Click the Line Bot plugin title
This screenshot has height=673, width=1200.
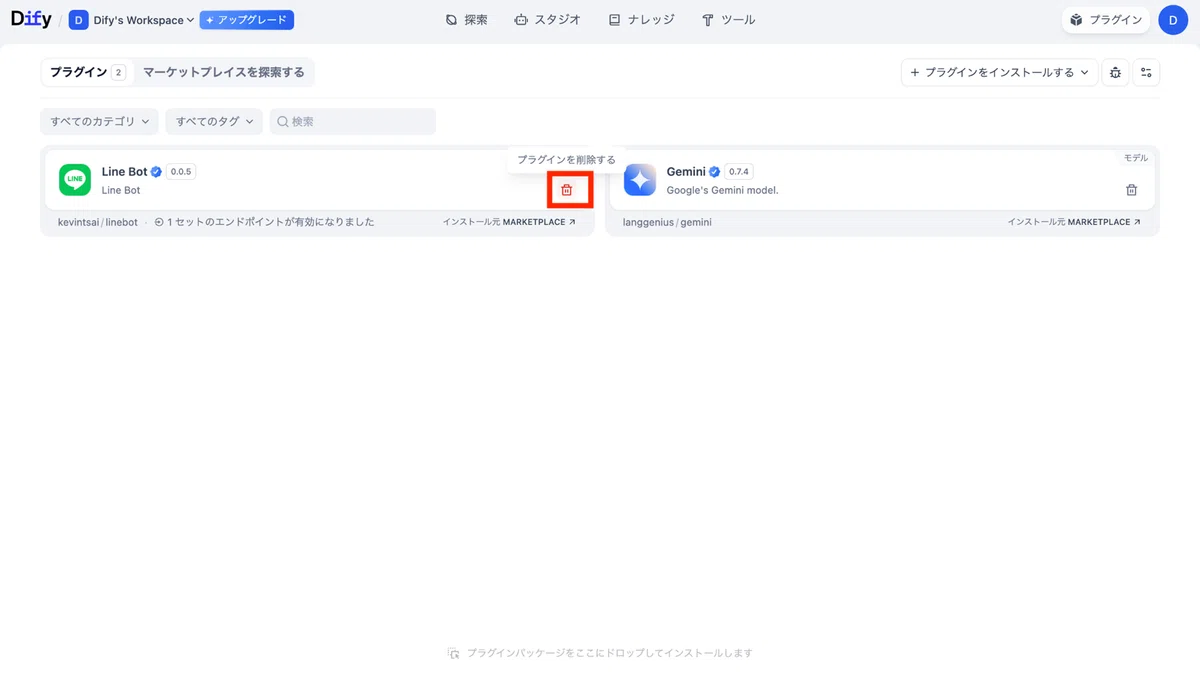pos(124,172)
